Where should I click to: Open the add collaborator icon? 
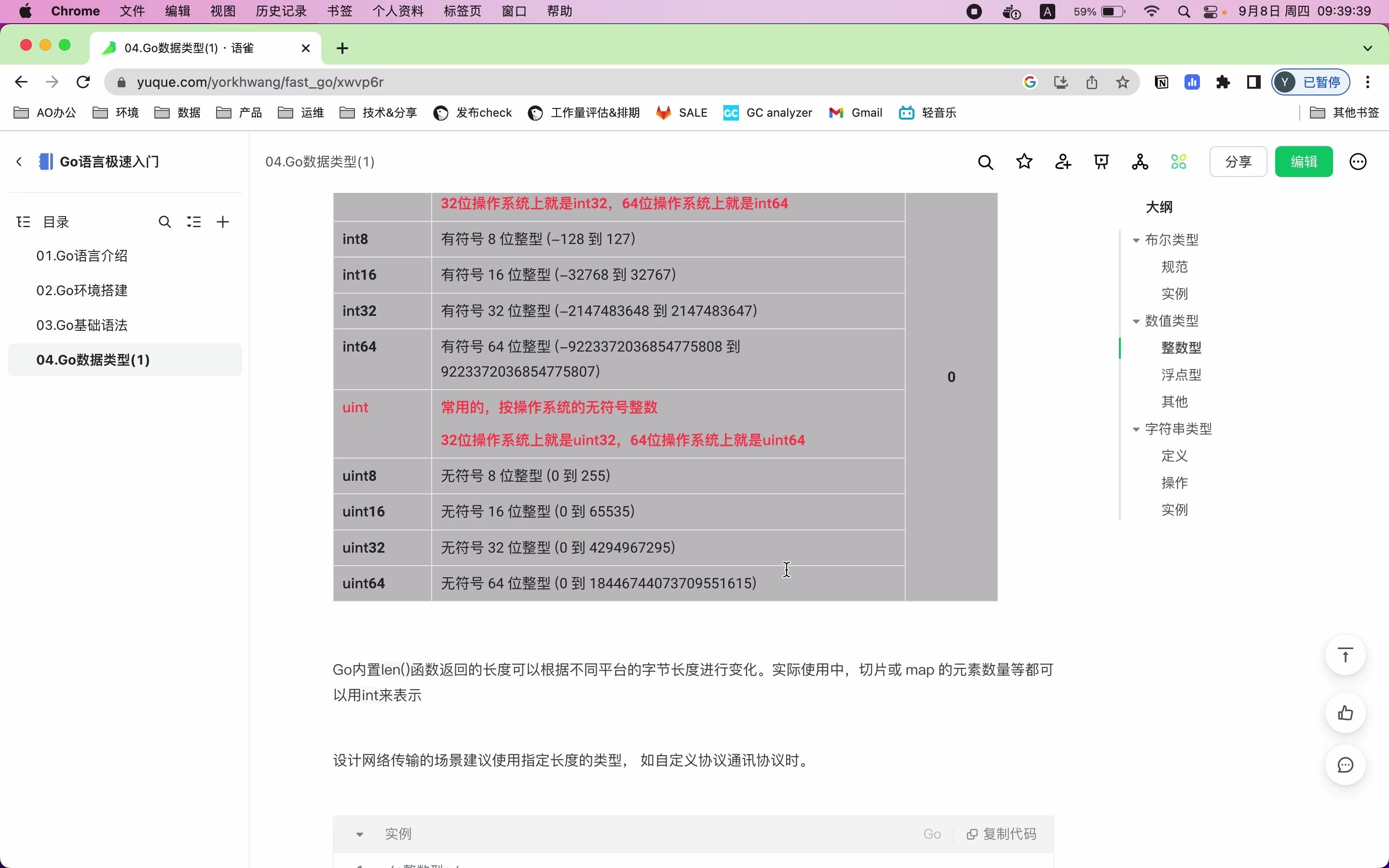tap(1062, 163)
